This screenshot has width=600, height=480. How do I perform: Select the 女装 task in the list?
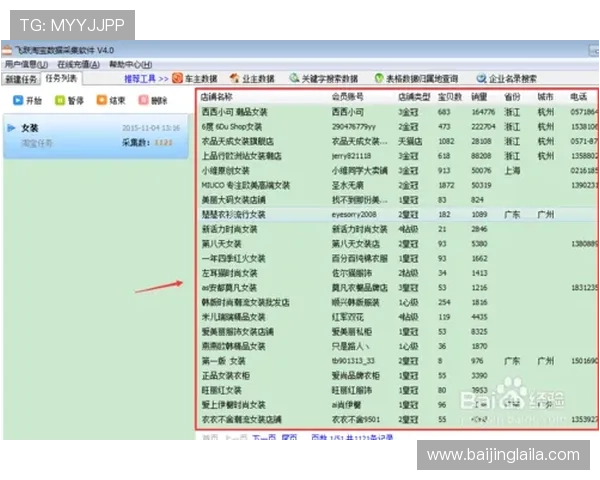(x=96, y=136)
